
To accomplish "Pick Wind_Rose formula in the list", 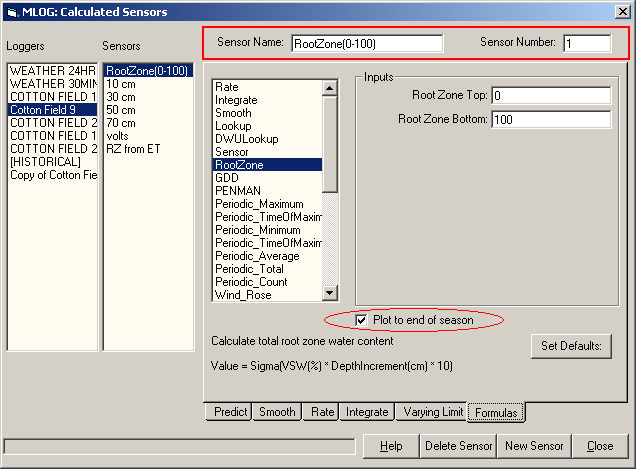I will [243, 295].
